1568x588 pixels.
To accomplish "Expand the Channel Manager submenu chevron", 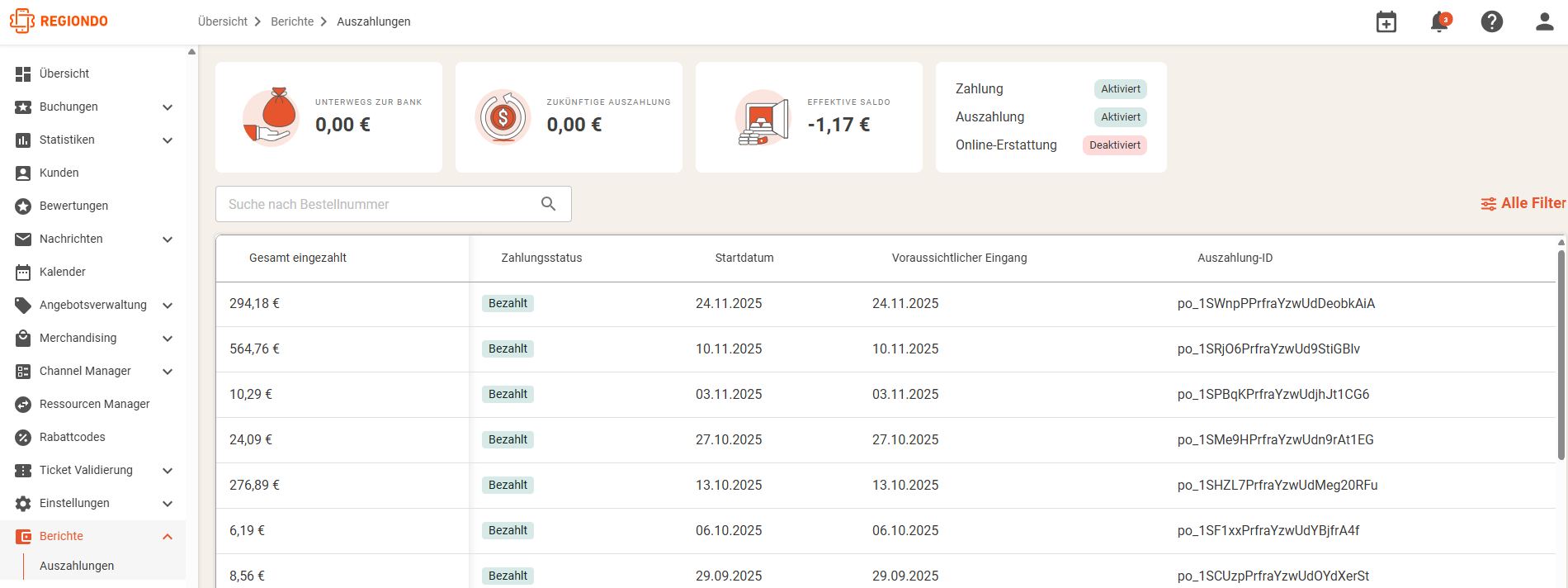I will tap(168, 372).
